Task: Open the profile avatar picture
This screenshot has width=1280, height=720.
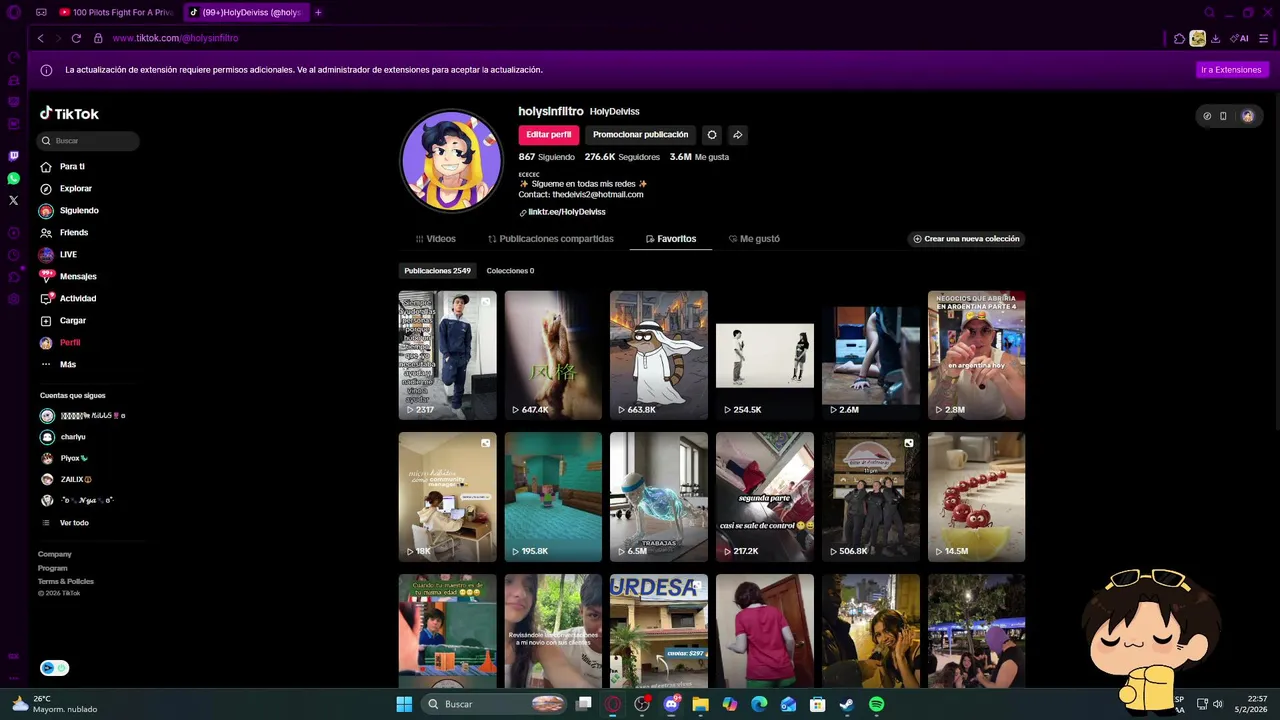Action: [451, 161]
